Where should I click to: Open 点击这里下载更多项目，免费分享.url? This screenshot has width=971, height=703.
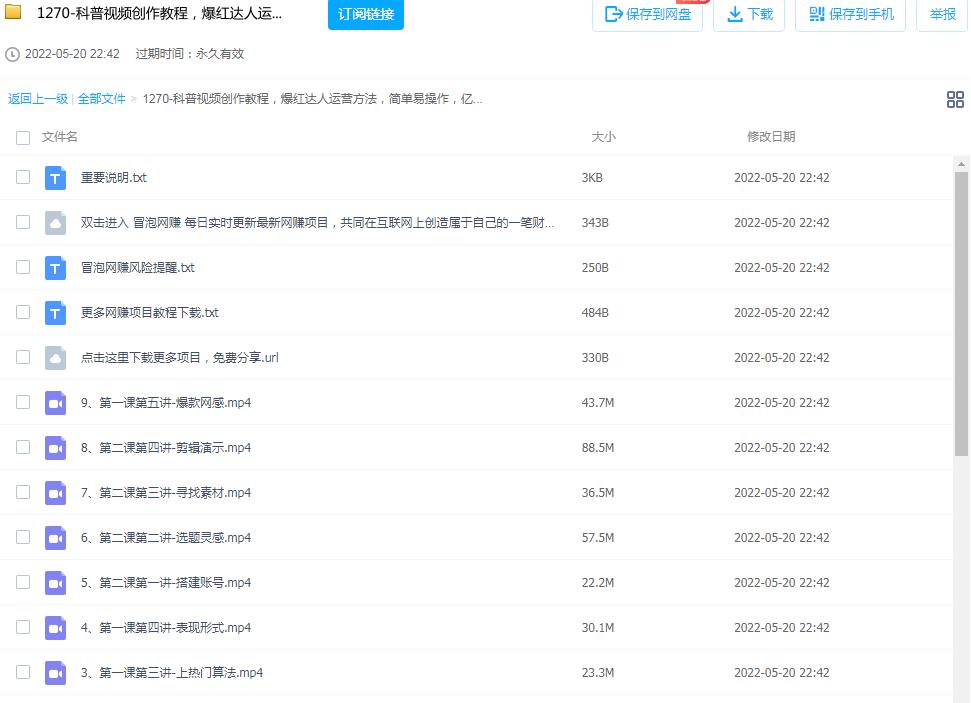point(180,358)
